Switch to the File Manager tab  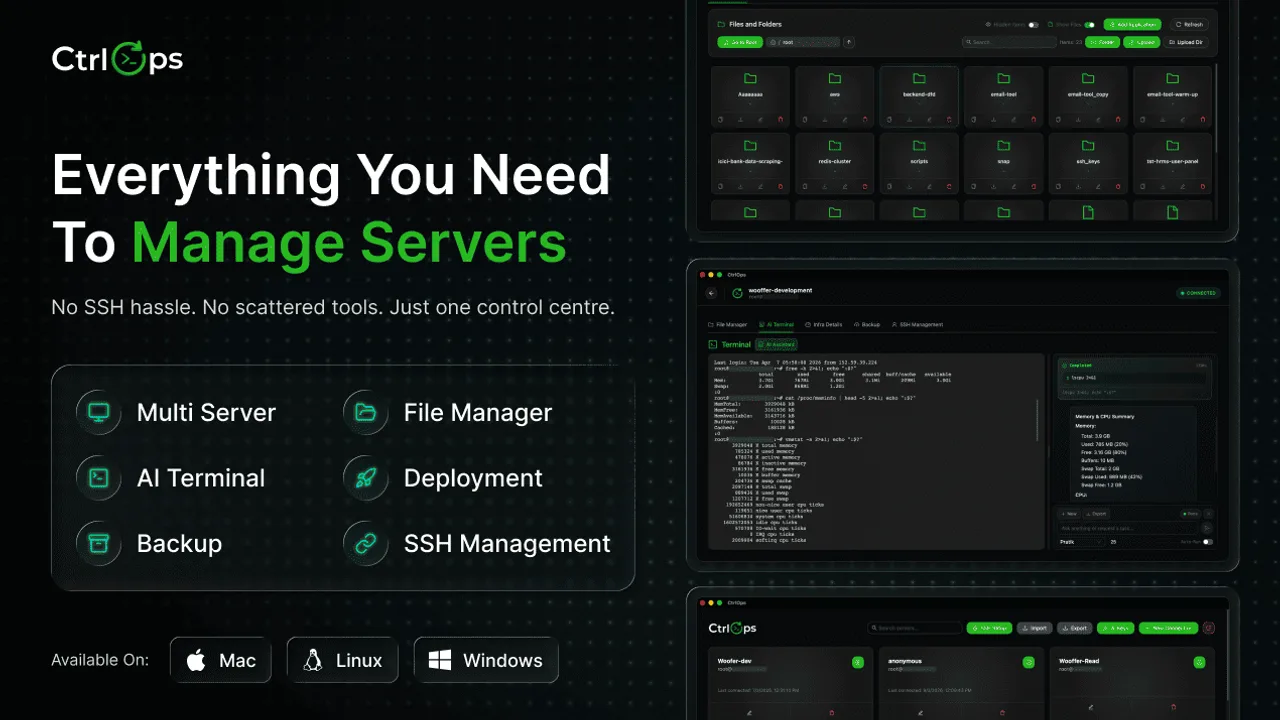727,325
